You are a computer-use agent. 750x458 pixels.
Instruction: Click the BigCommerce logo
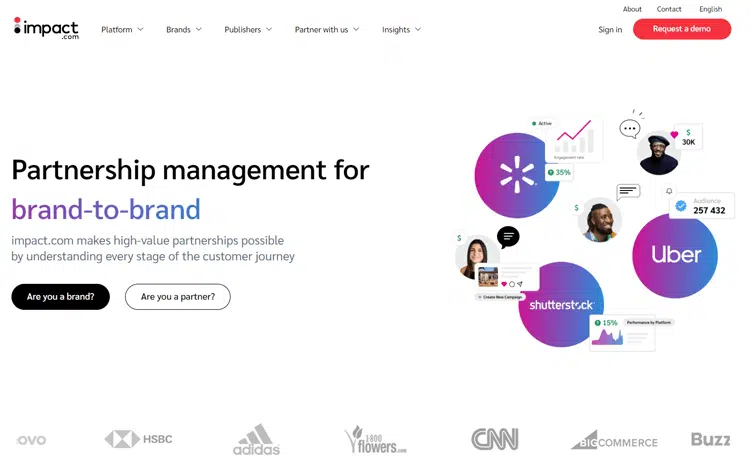click(x=614, y=440)
